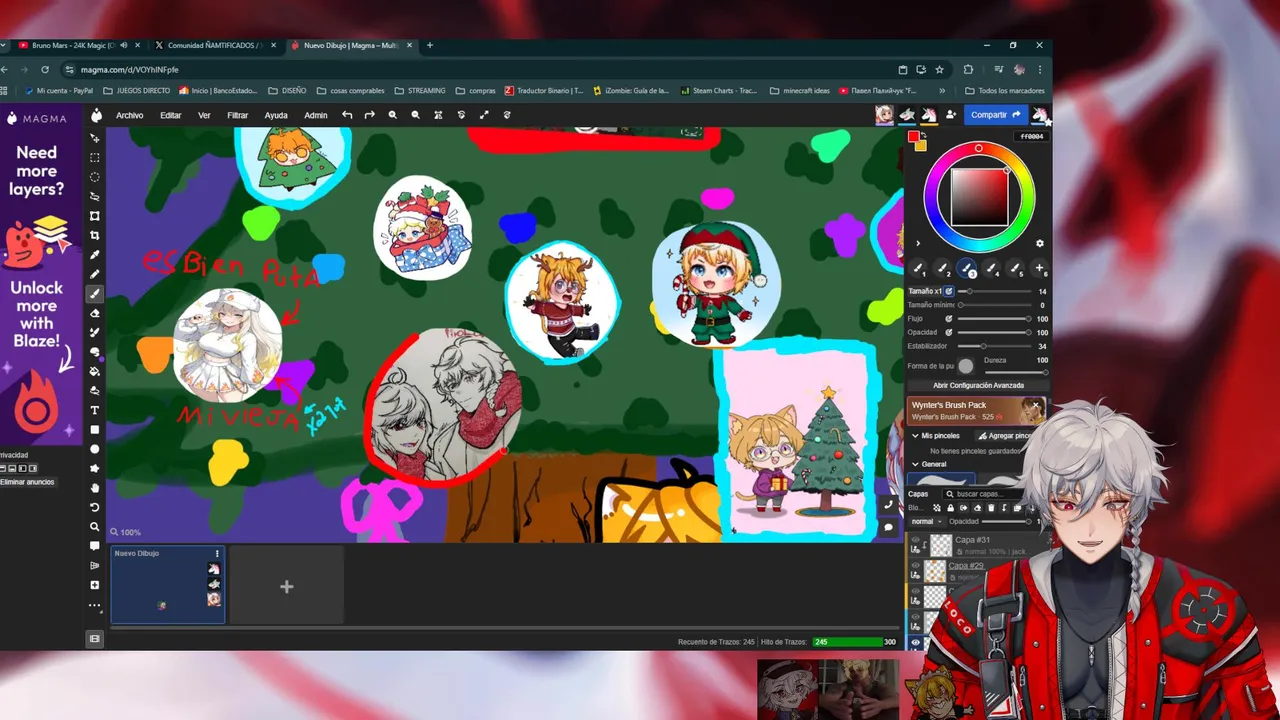Select the Zoom tool in left toolbar

[95, 526]
